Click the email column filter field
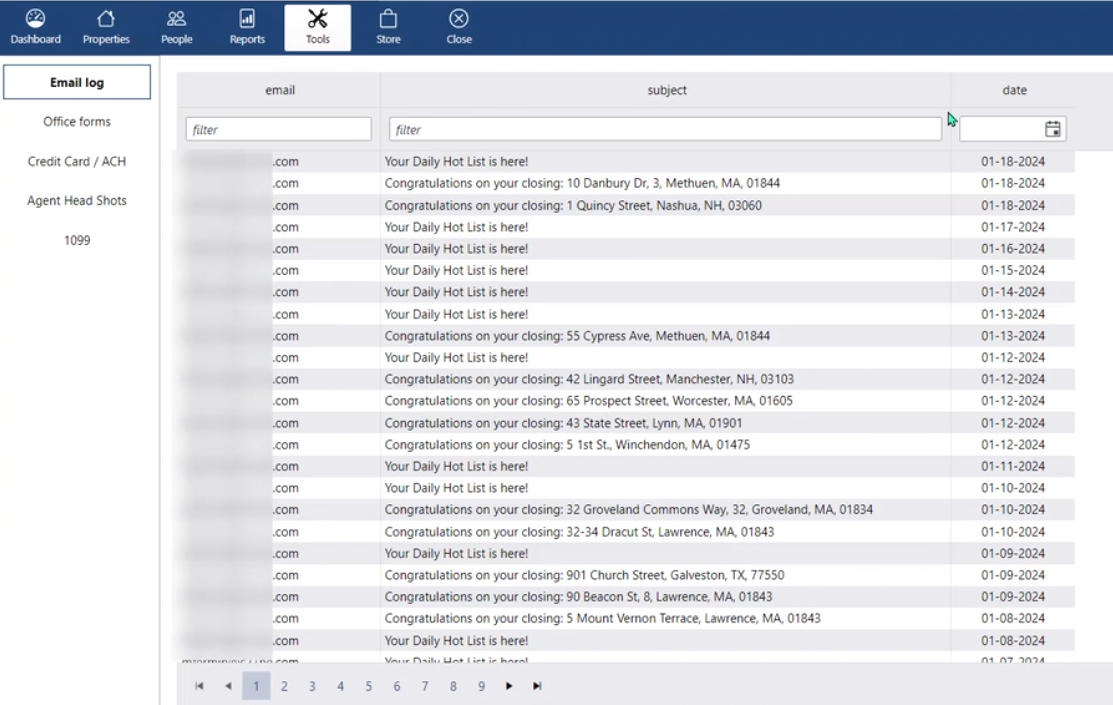This screenshot has width=1113, height=705. click(278, 129)
